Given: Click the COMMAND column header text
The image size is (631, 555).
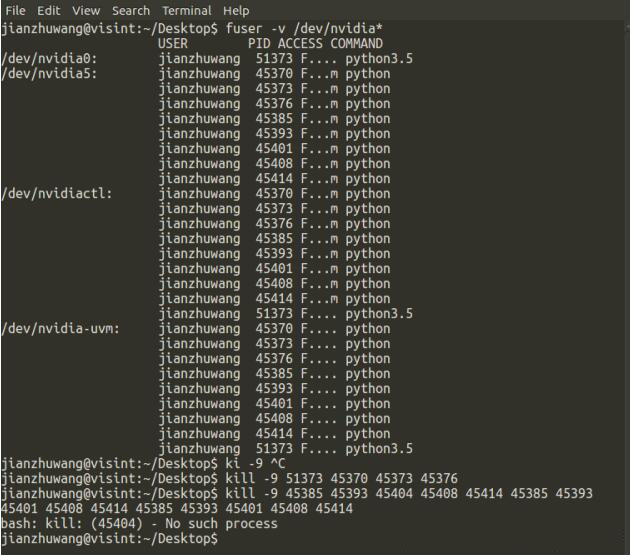Looking at the screenshot, I should (352, 44).
